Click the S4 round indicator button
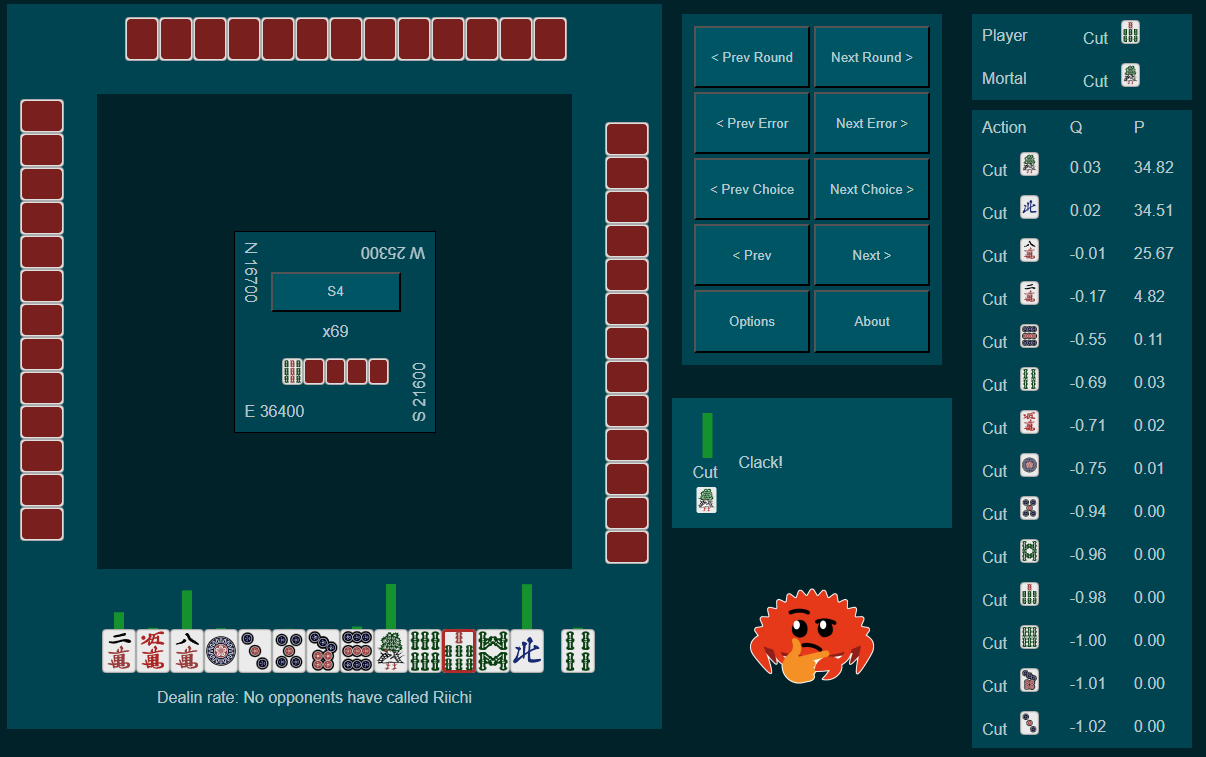This screenshot has width=1206, height=757. click(336, 291)
